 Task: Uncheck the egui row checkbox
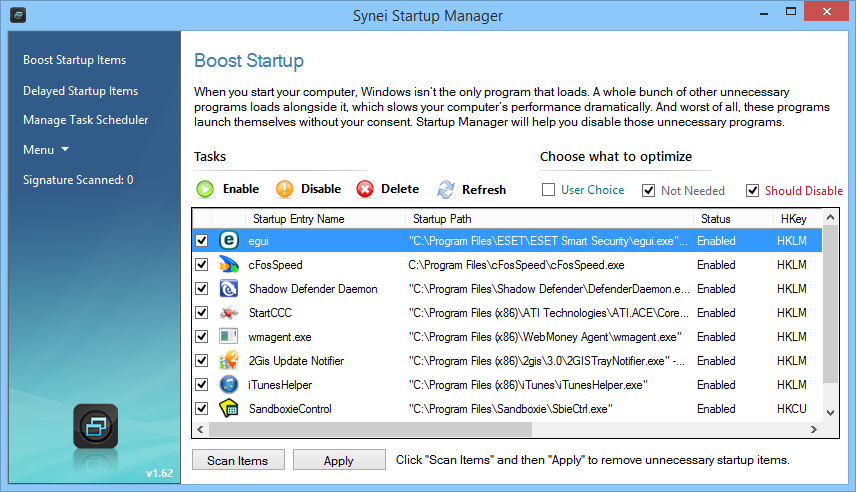click(201, 240)
